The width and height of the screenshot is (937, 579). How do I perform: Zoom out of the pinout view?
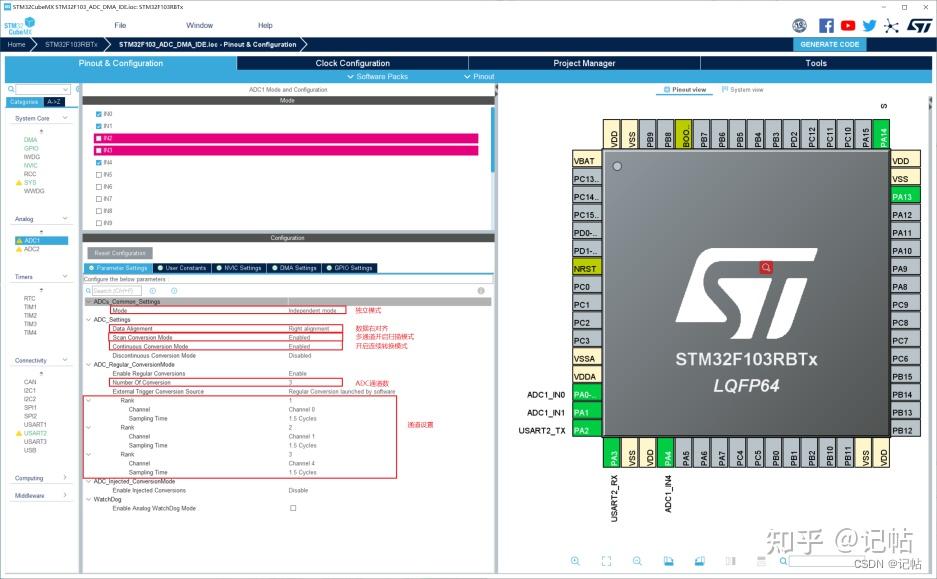pyautogui.click(x=637, y=561)
